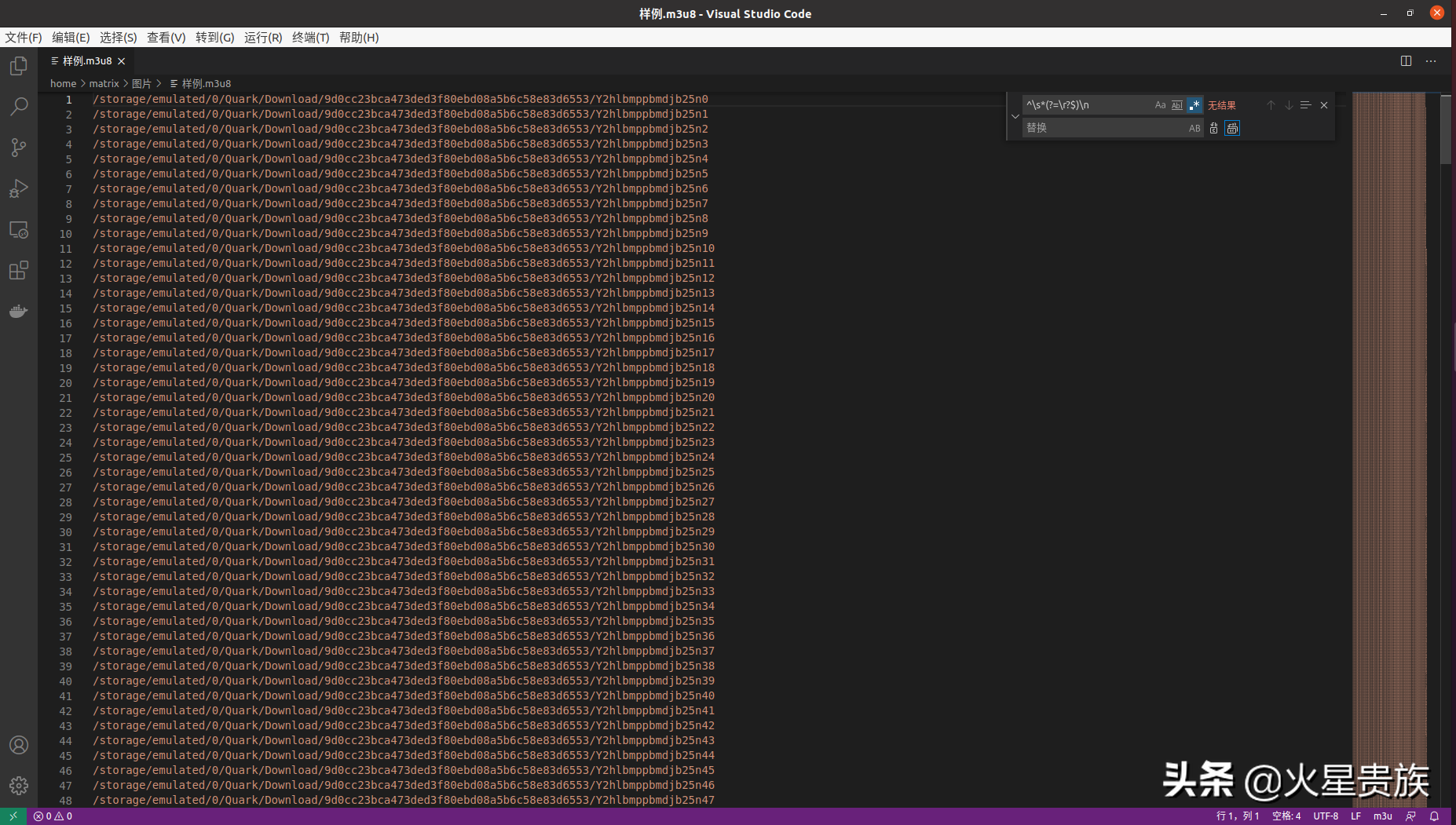Open the 查看(V) menu

point(166,38)
